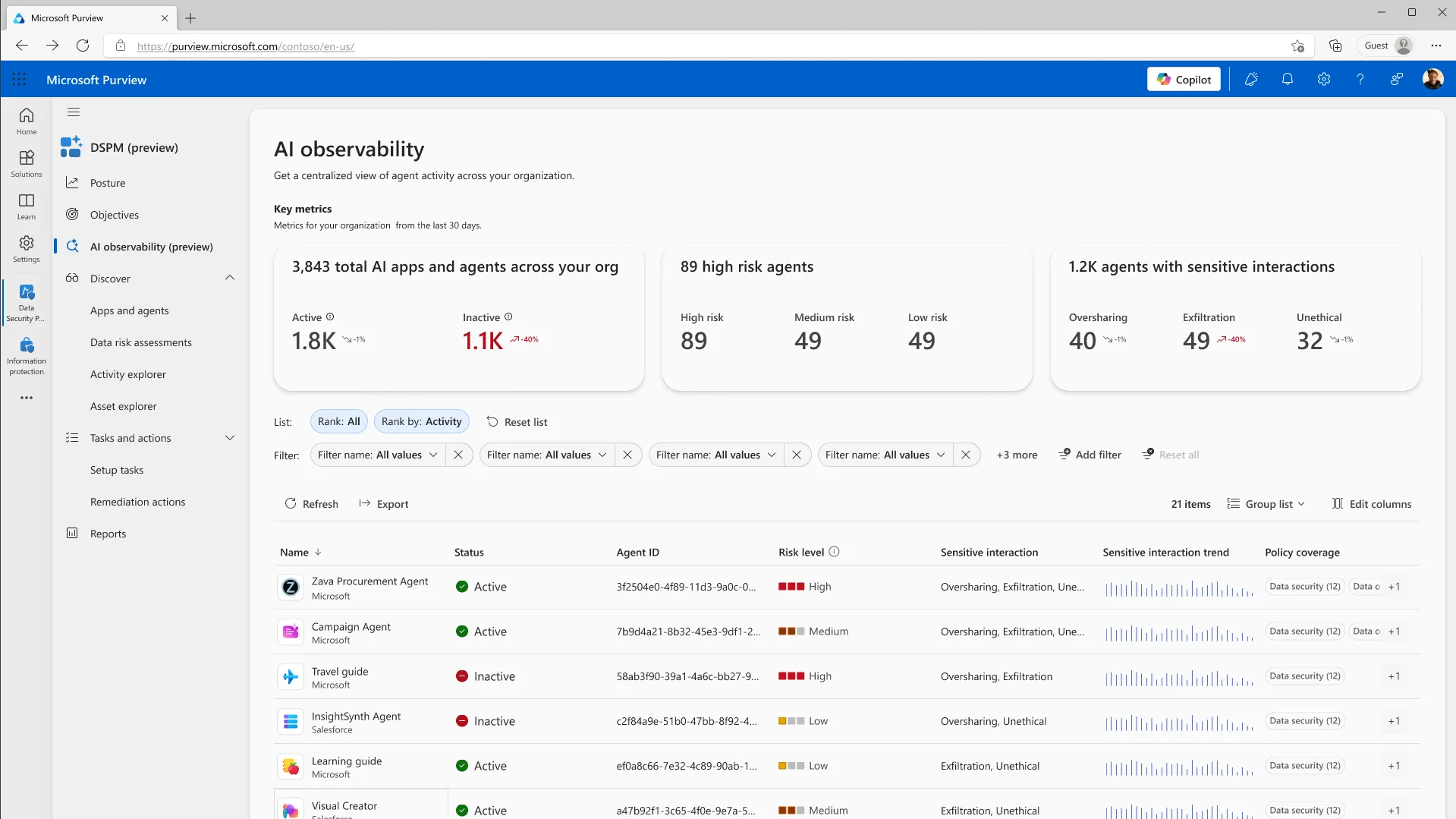Open a new browser tab
Image resolution: width=1456 pixels, height=819 pixels.
pos(190,18)
